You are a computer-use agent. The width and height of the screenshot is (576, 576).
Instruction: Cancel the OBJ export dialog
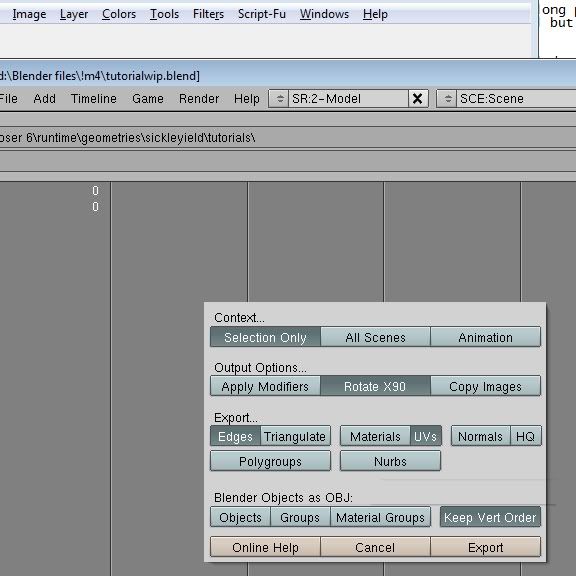[x=375, y=547]
